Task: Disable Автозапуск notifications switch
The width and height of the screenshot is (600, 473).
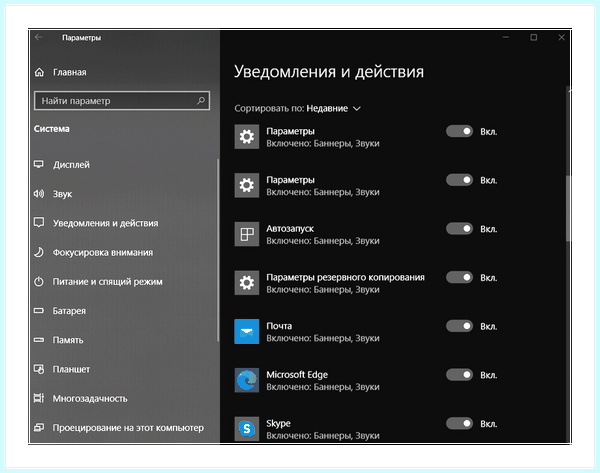Action: [x=460, y=228]
